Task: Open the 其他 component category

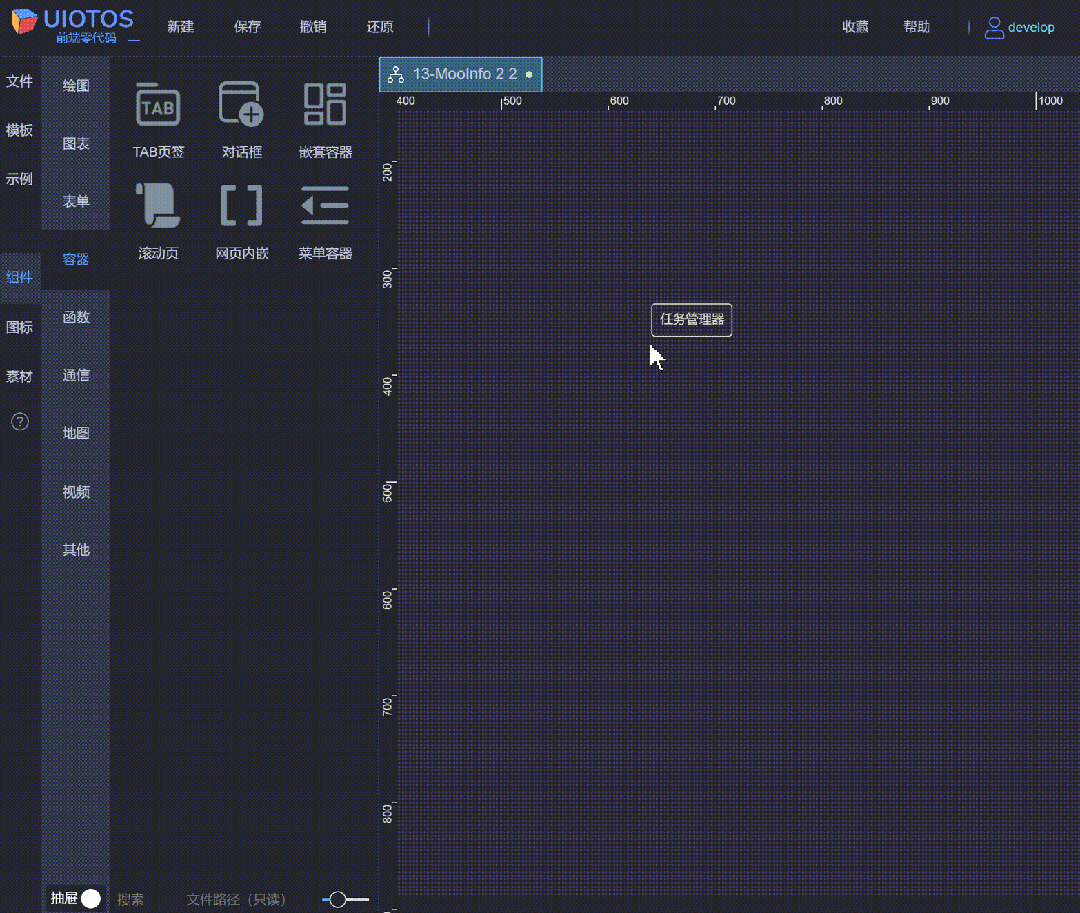Action: (x=76, y=549)
